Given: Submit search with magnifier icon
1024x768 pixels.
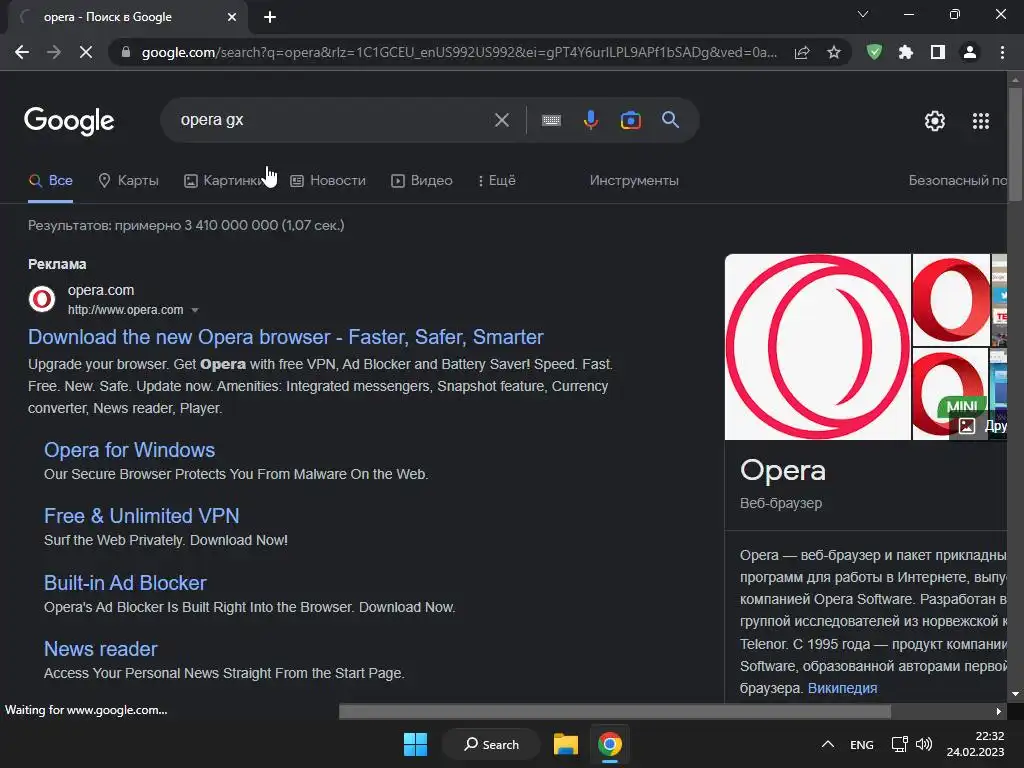Looking at the screenshot, I should [x=670, y=120].
